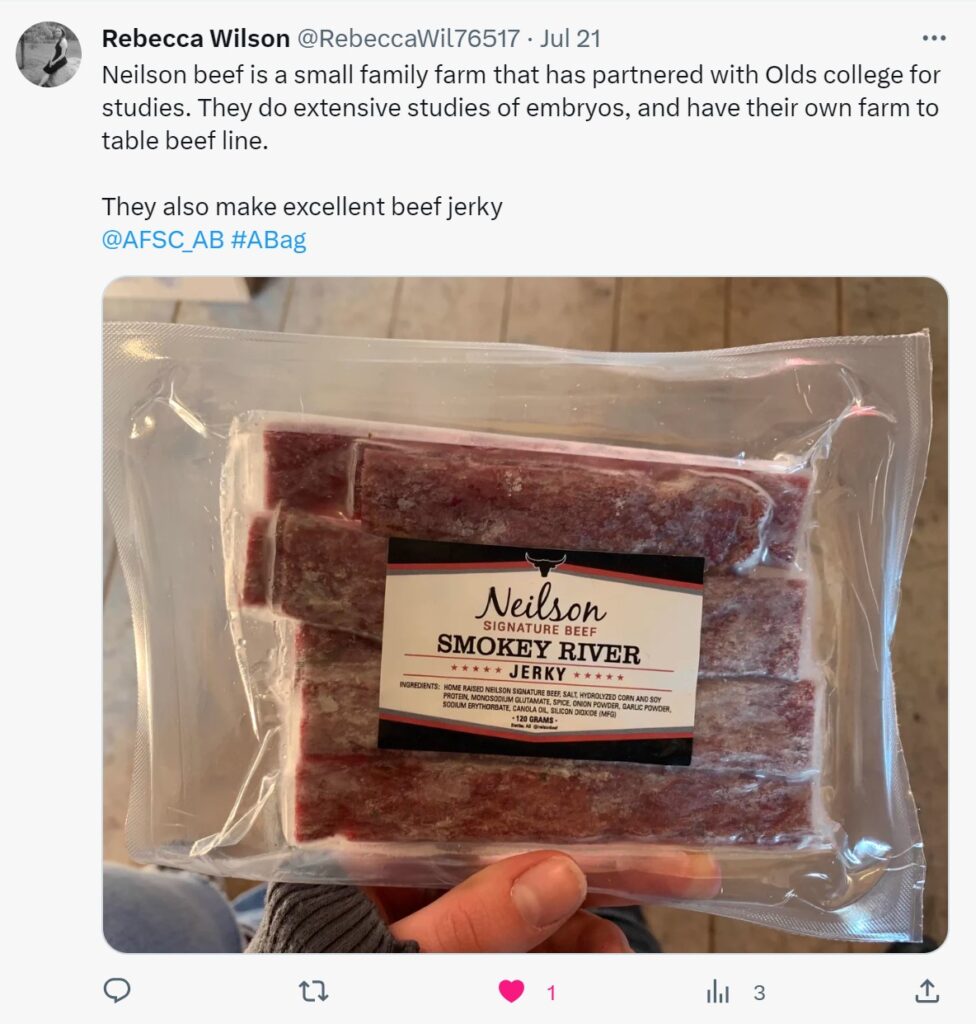This screenshot has width=976, height=1024.
Task: Click the bull head logo on label
Action: (x=545, y=564)
